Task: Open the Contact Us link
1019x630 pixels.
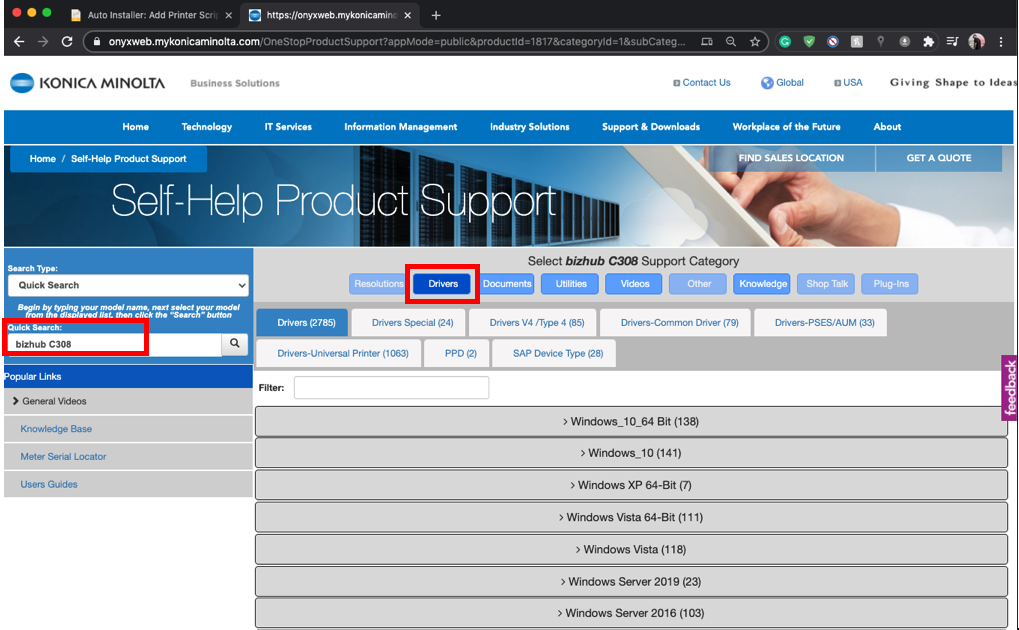Action: tap(702, 83)
